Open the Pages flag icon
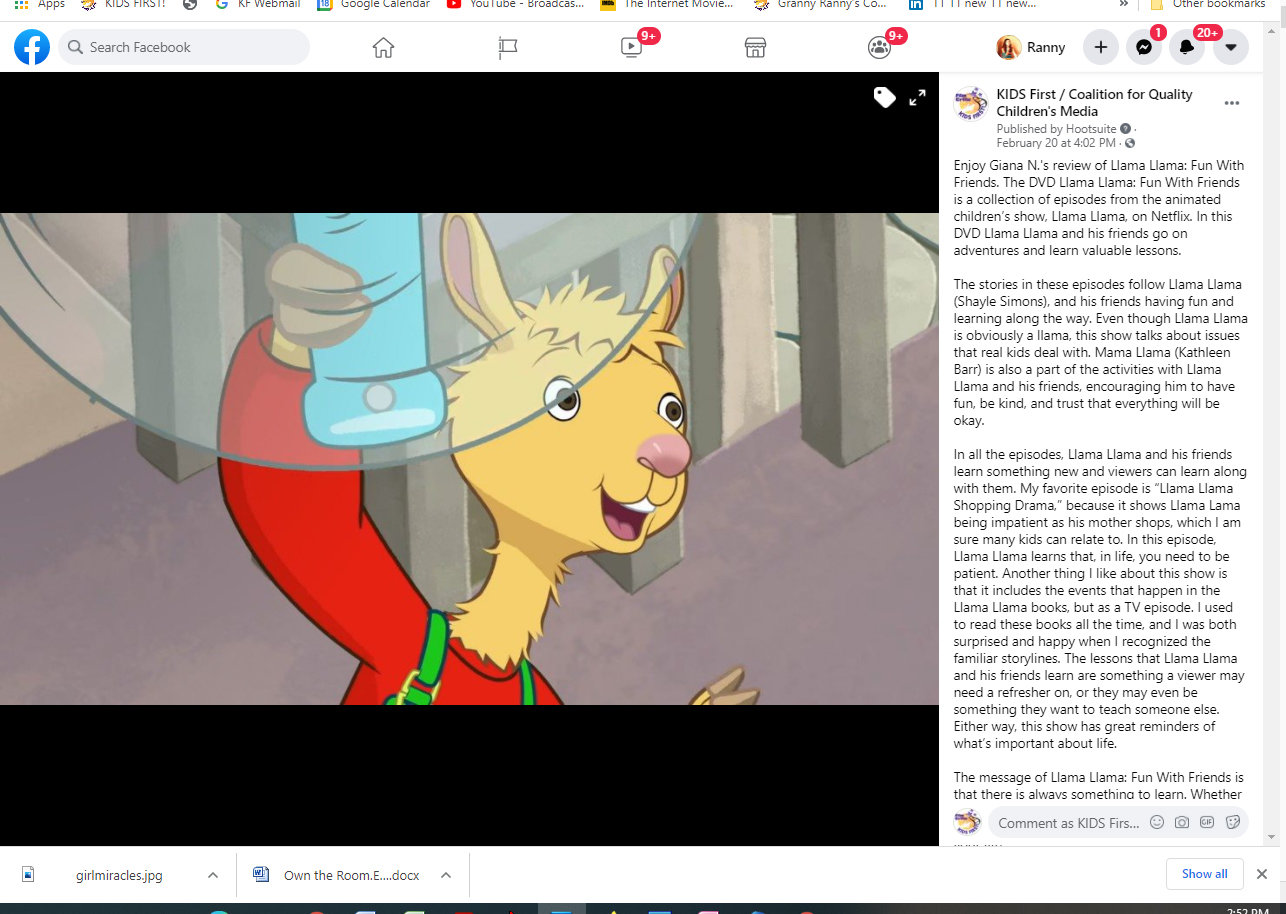Image resolution: width=1286 pixels, height=914 pixels. pos(508,47)
